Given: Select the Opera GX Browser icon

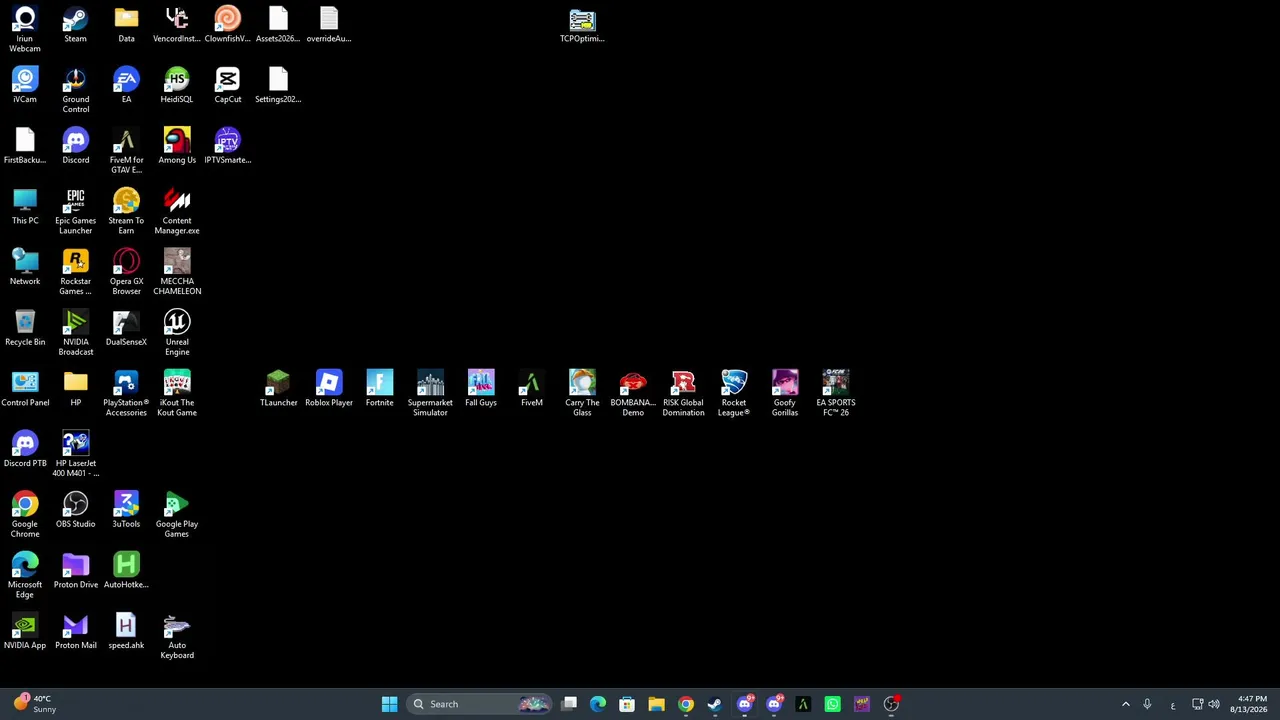Looking at the screenshot, I should pos(126,273).
